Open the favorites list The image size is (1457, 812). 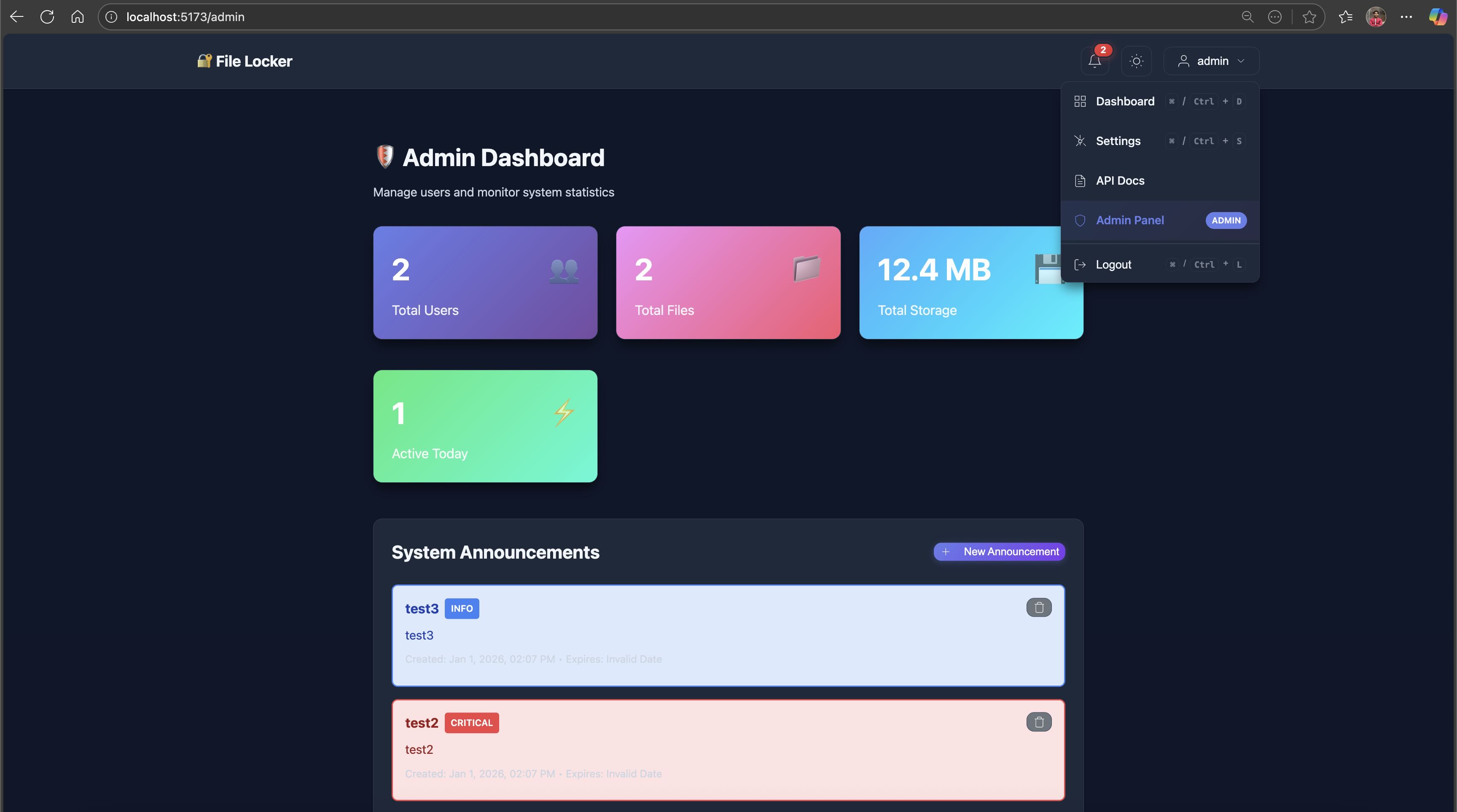click(x=1346, y=17)
